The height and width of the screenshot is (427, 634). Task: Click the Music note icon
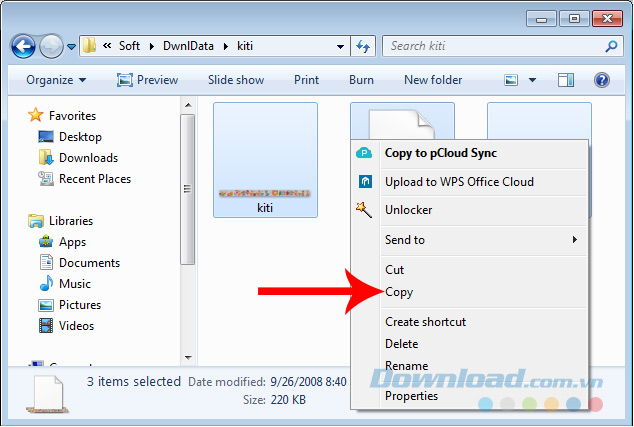click(46, 283)
